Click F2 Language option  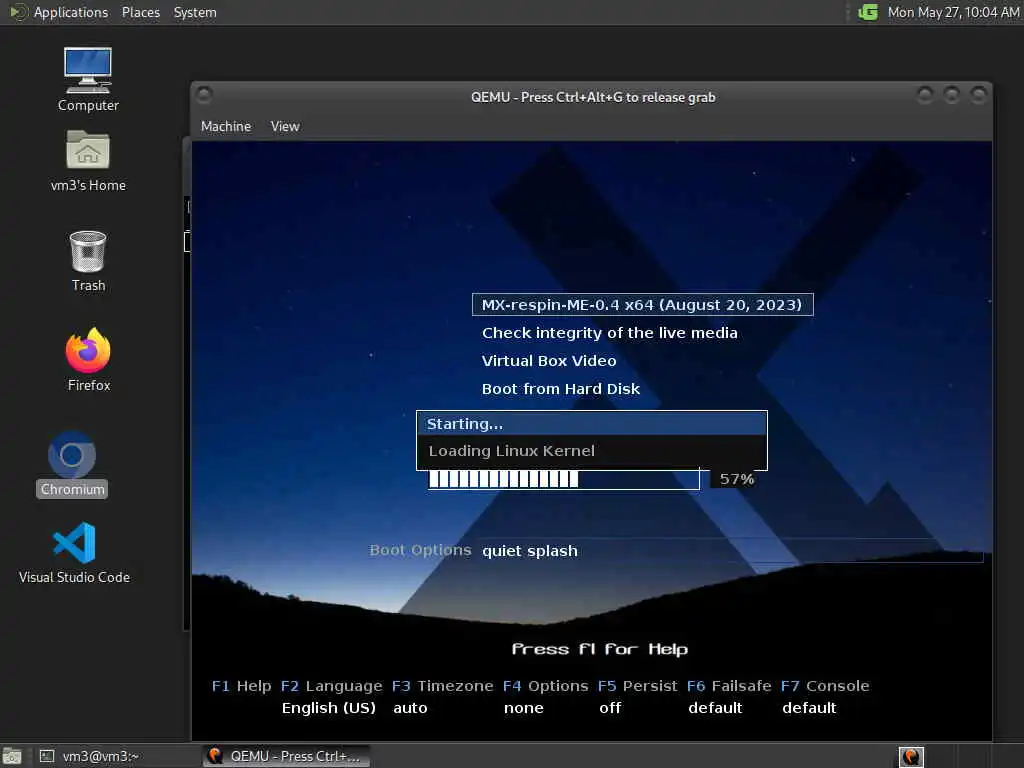(331, 686)
